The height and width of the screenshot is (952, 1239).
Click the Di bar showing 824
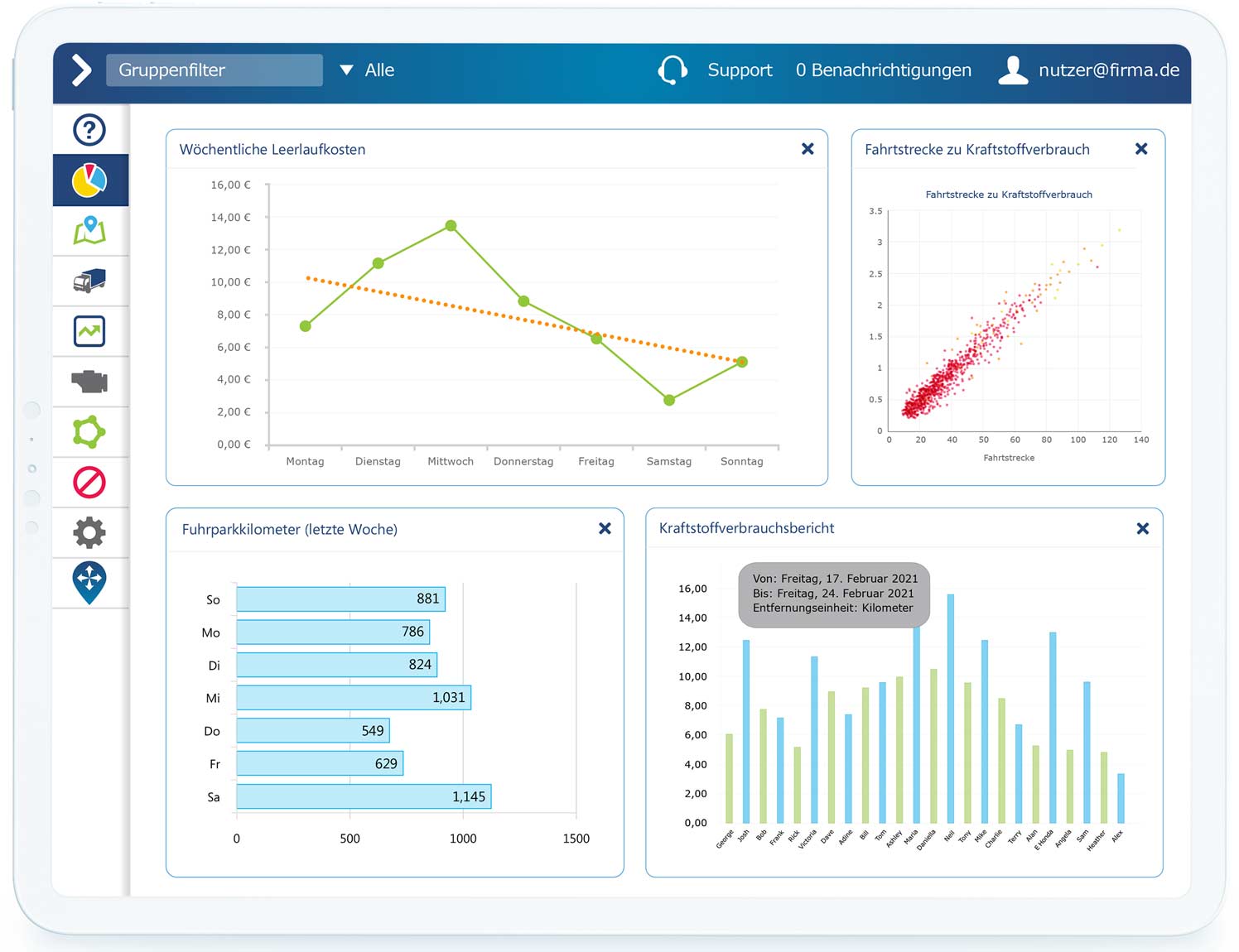336,665
